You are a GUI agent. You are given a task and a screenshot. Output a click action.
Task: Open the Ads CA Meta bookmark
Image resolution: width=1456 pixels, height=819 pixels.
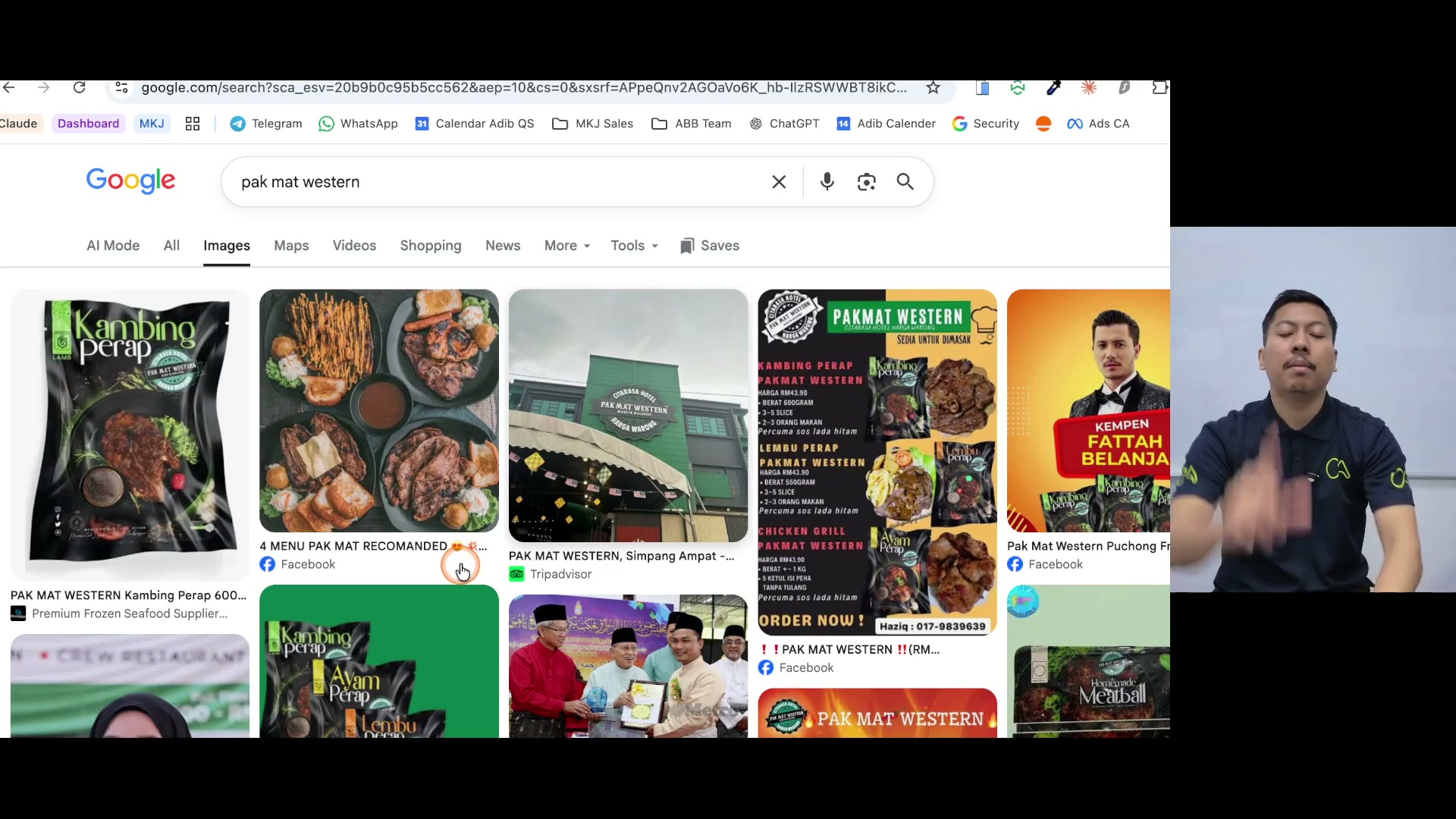[x=1098, y=124]
